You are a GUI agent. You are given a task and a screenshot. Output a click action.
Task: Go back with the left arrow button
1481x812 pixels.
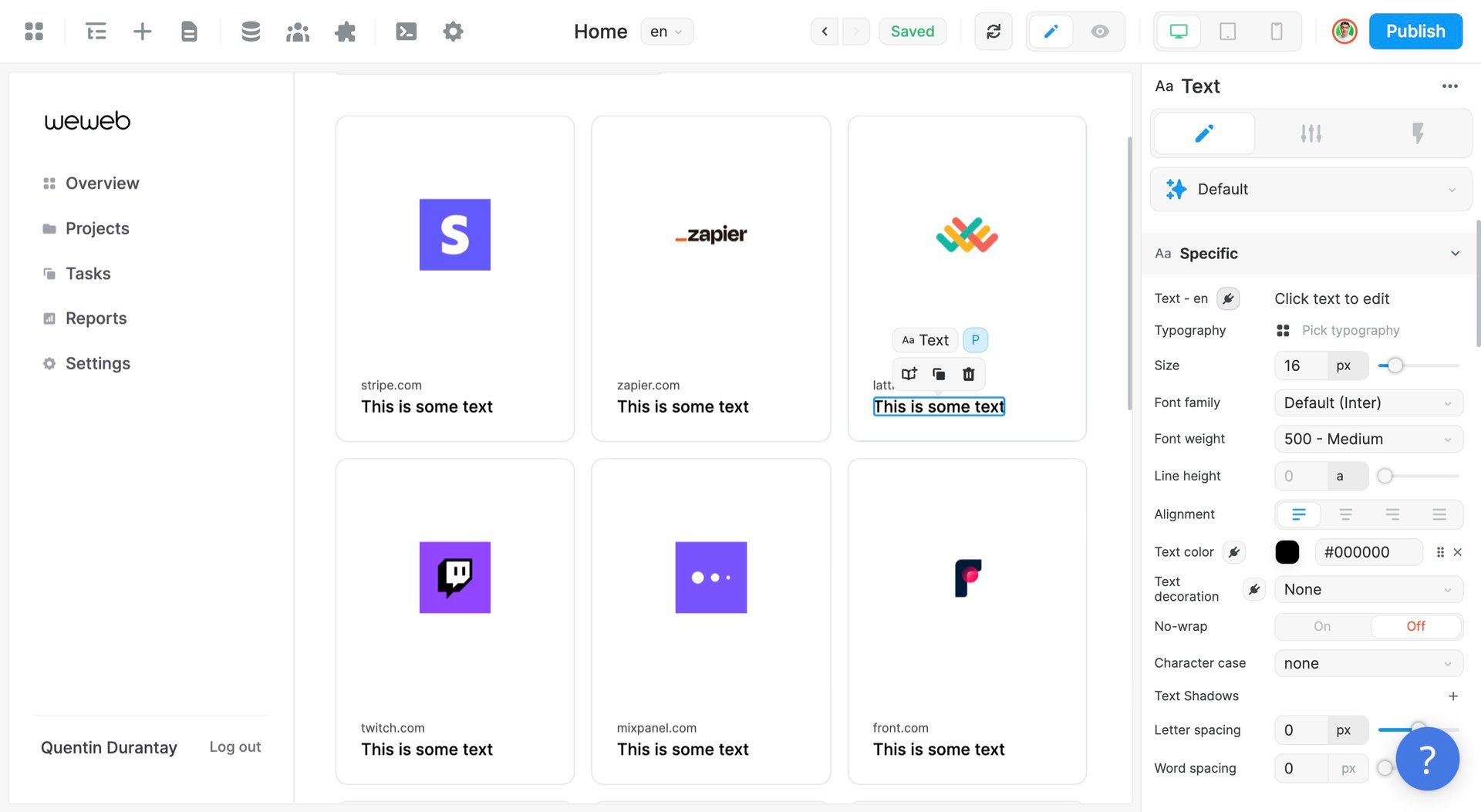pyautogui.click(x=825, y=32)
